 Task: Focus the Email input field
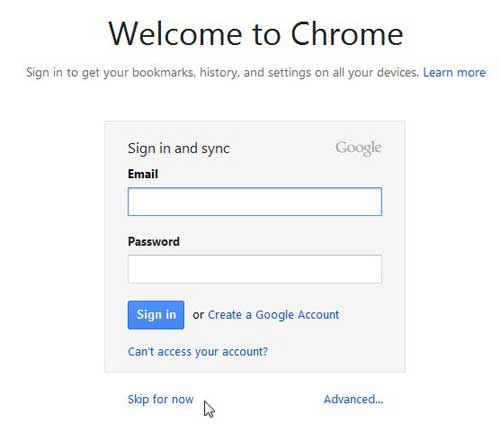255,201
